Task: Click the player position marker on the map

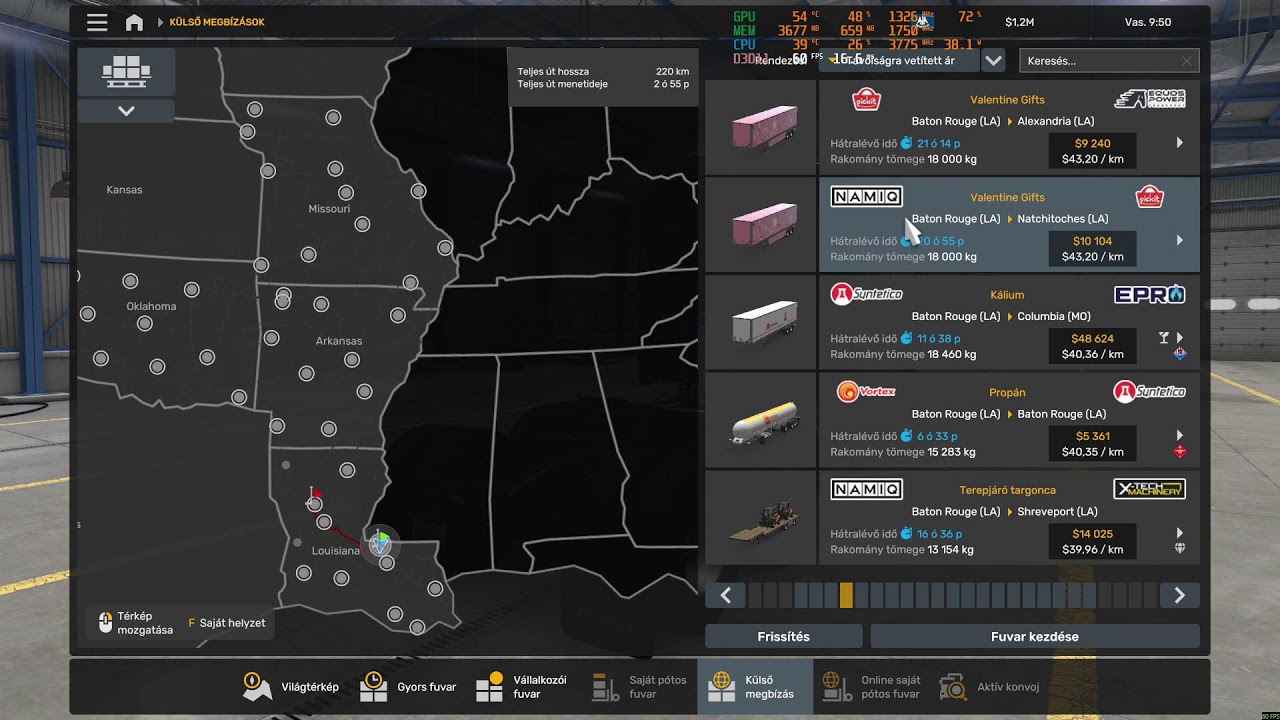Action: (x=380, y=543)
